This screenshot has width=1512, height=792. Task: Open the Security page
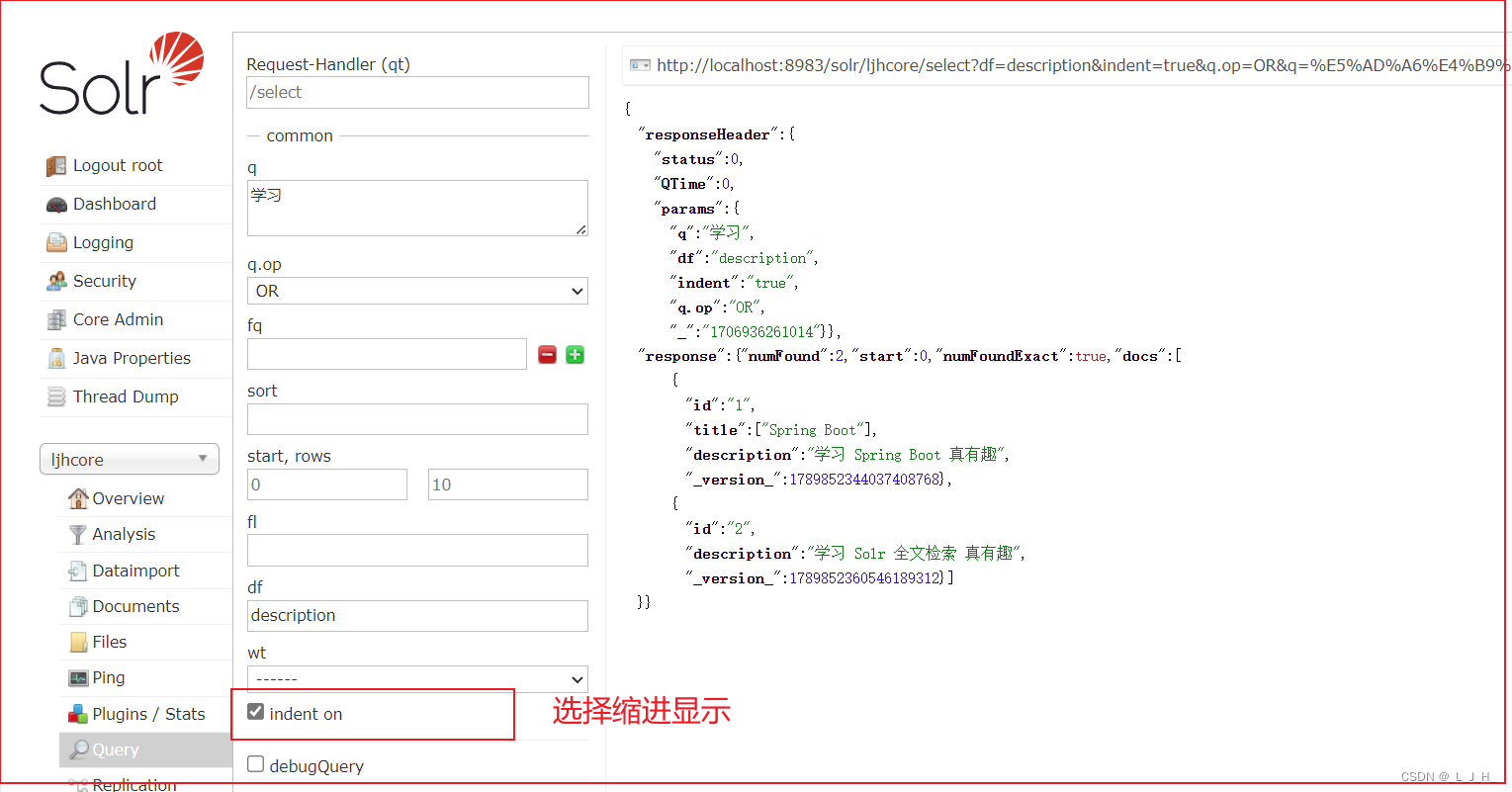[105, 282]
